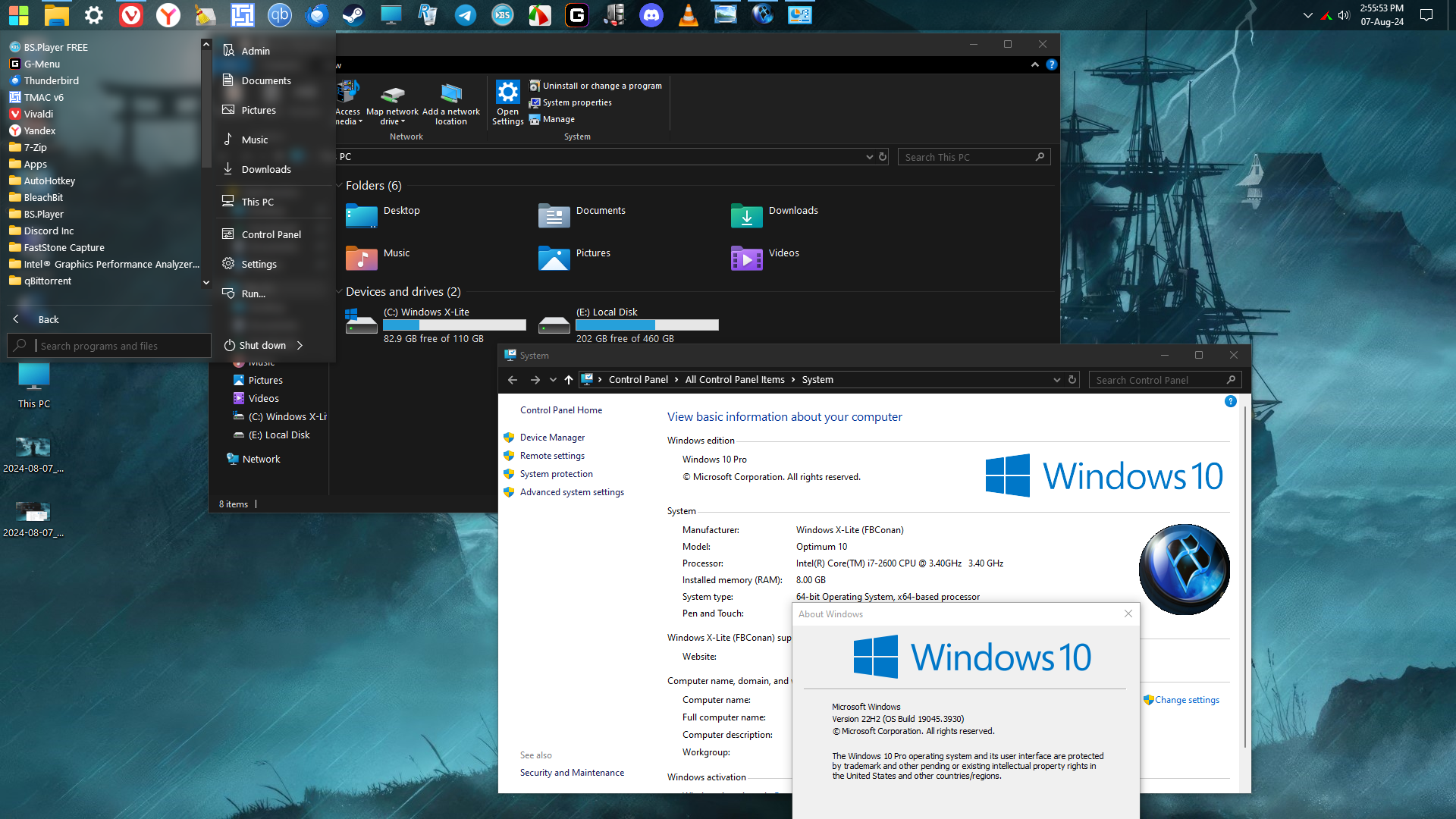Screen dimensions: 1456x819
Task: Launch qBittorrent from the taskbar
Action: tap(280, 14)
